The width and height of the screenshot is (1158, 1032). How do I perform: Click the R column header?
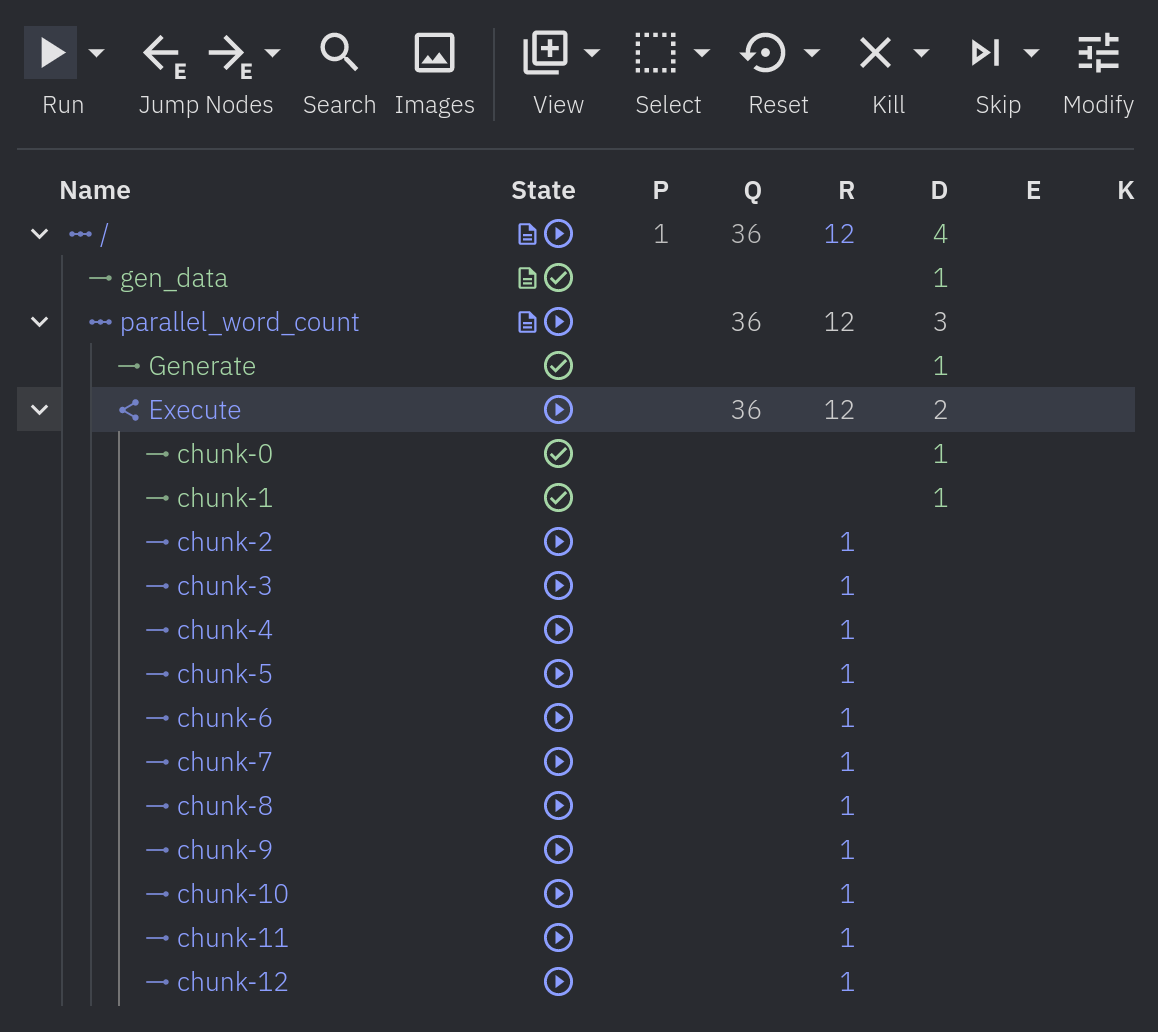846,191
